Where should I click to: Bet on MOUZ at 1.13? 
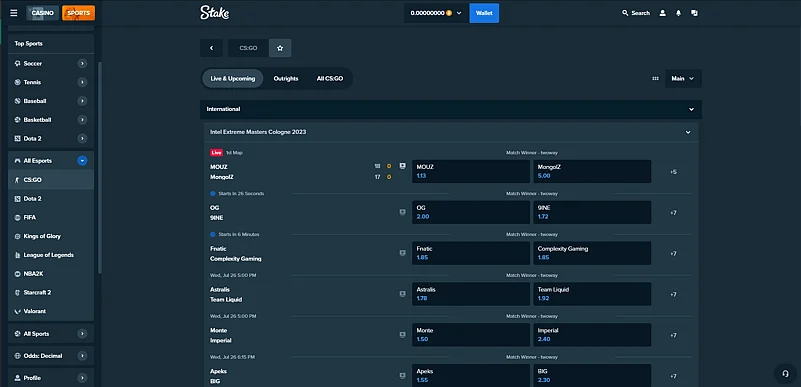tap(471, 172)
